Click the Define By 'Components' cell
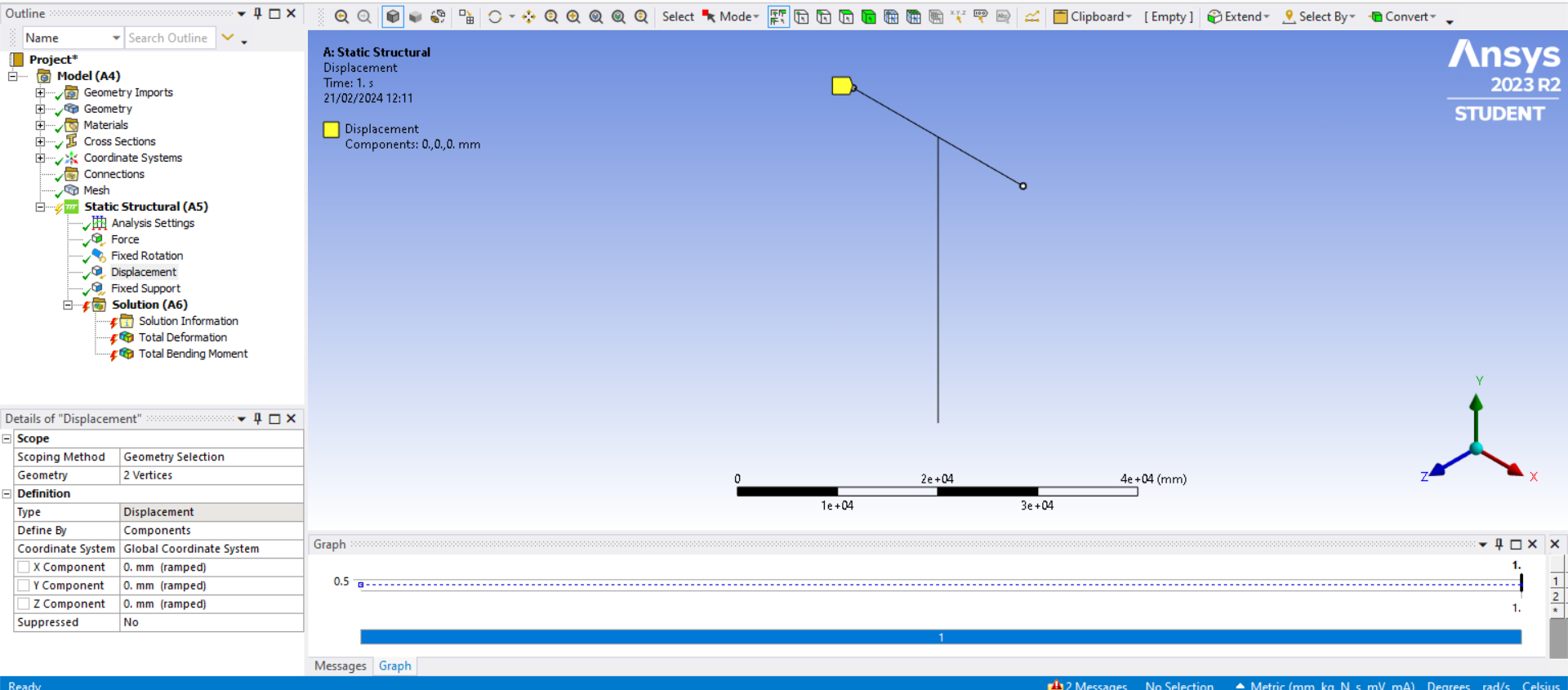The image size is (1568, 690). click(x=212, y=530)
